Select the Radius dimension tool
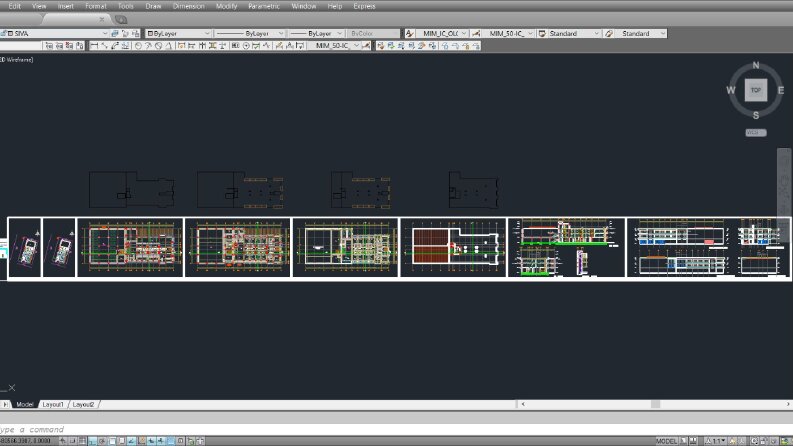This screenshot has width=793, height=446. tap(138, 46)
